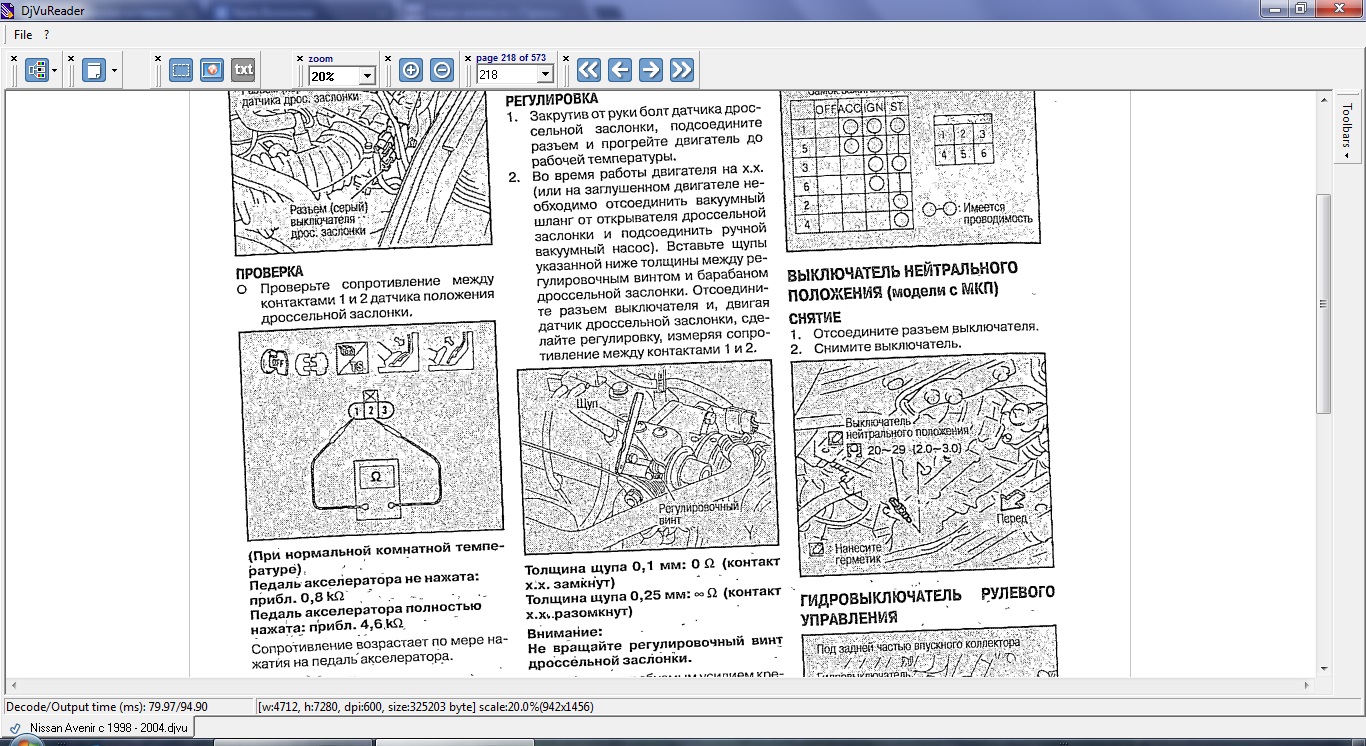Click the vertical scrollbar up arrow
This screenshot has height=746, width=1366.
pyautogui.click(x=1324, y=98)
